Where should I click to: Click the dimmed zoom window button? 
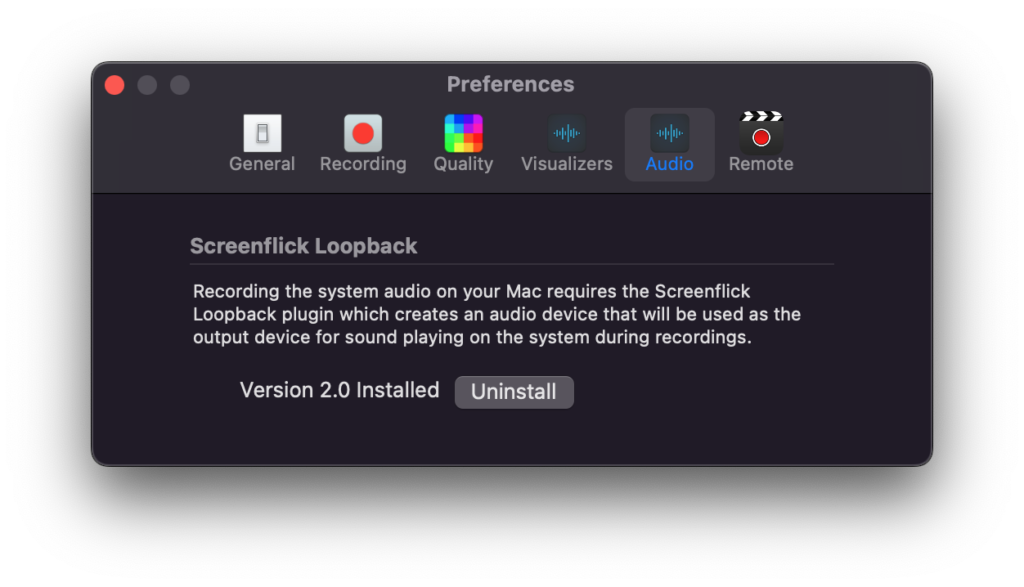pos(180,85)
